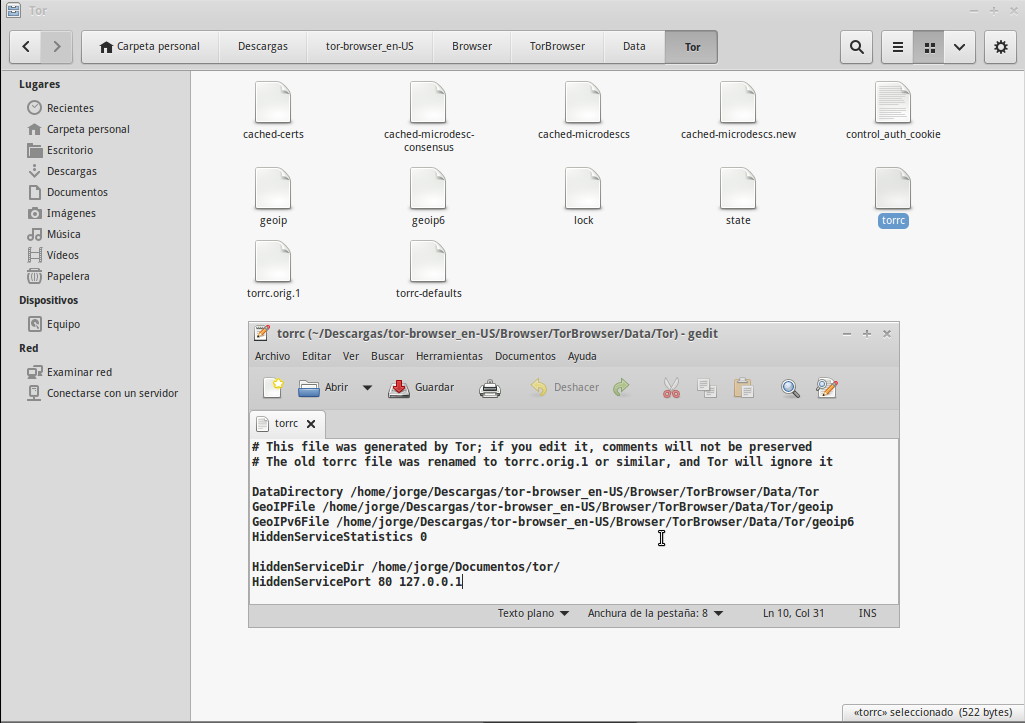Navigate to TorBrowser in the path bar
Viewport: 1025px width, 723px height.
point(557,46)
